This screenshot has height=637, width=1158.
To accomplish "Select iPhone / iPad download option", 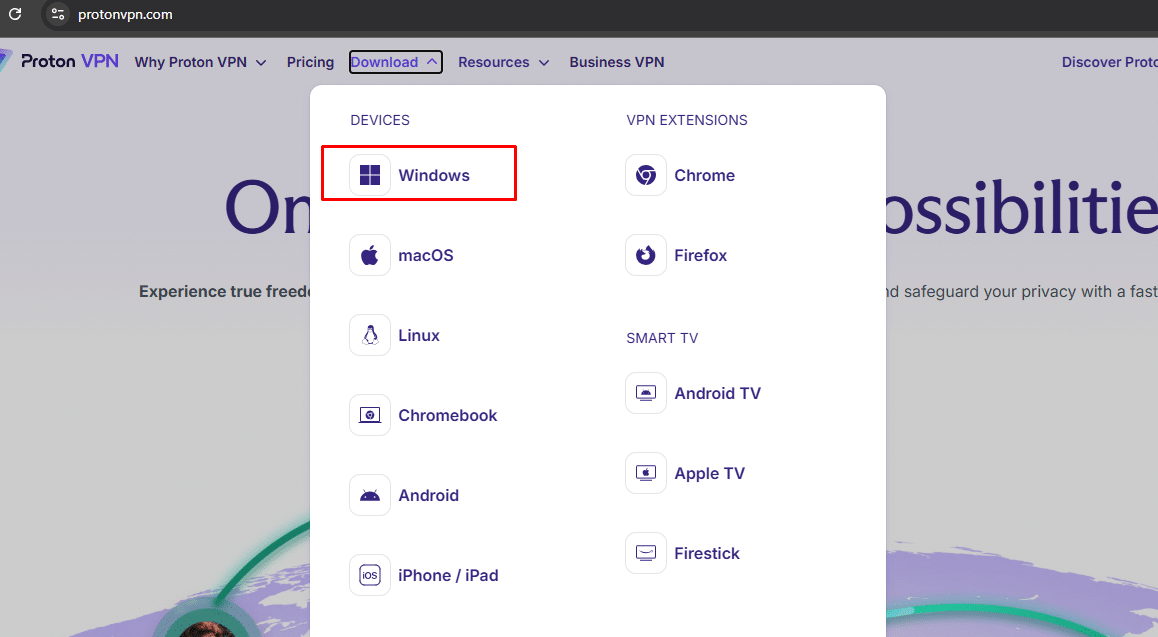I will 425,575.
